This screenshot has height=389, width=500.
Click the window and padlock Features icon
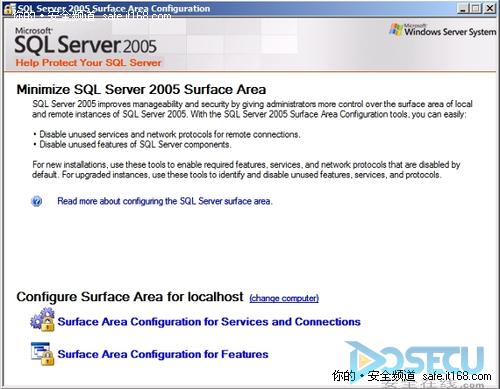(x=43, y=353)
